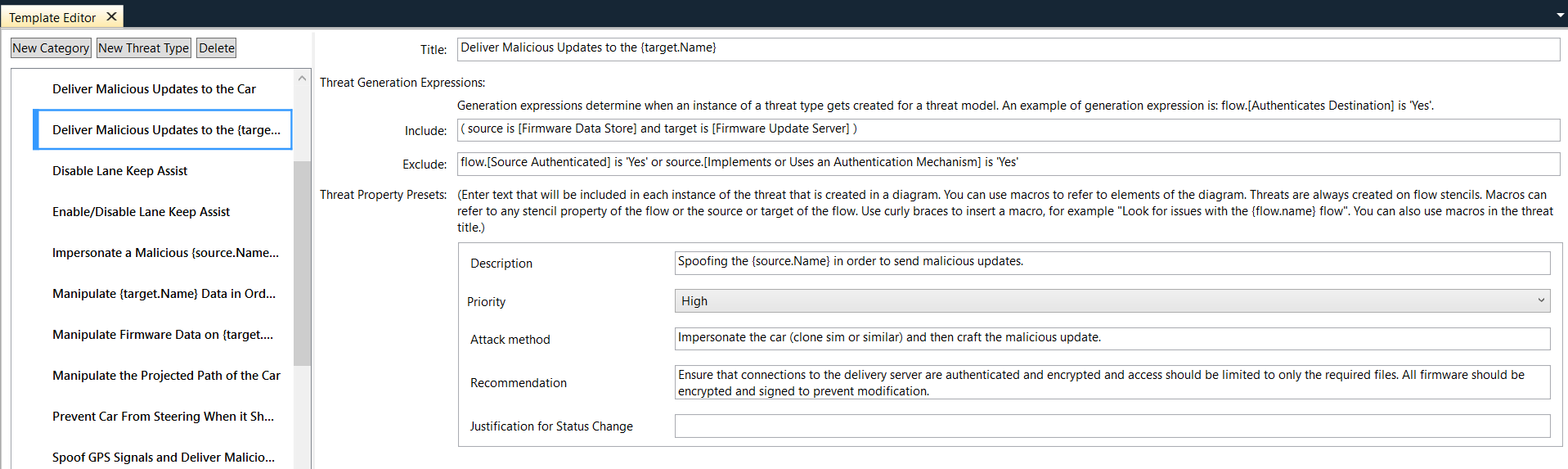This screenshot has height=469, width=1568.
Task: Select Impersonate a Malicious source threat
Action: (x=165, y=253)
